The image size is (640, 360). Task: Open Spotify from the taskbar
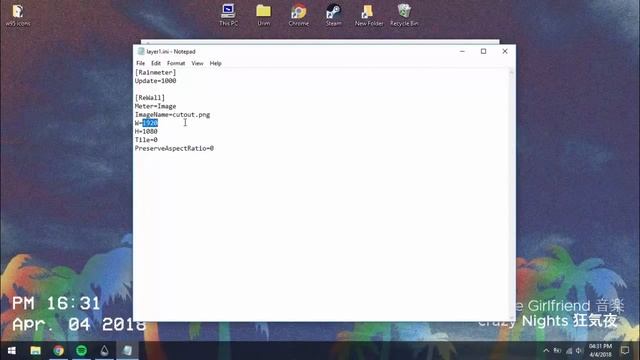[82, 351]
